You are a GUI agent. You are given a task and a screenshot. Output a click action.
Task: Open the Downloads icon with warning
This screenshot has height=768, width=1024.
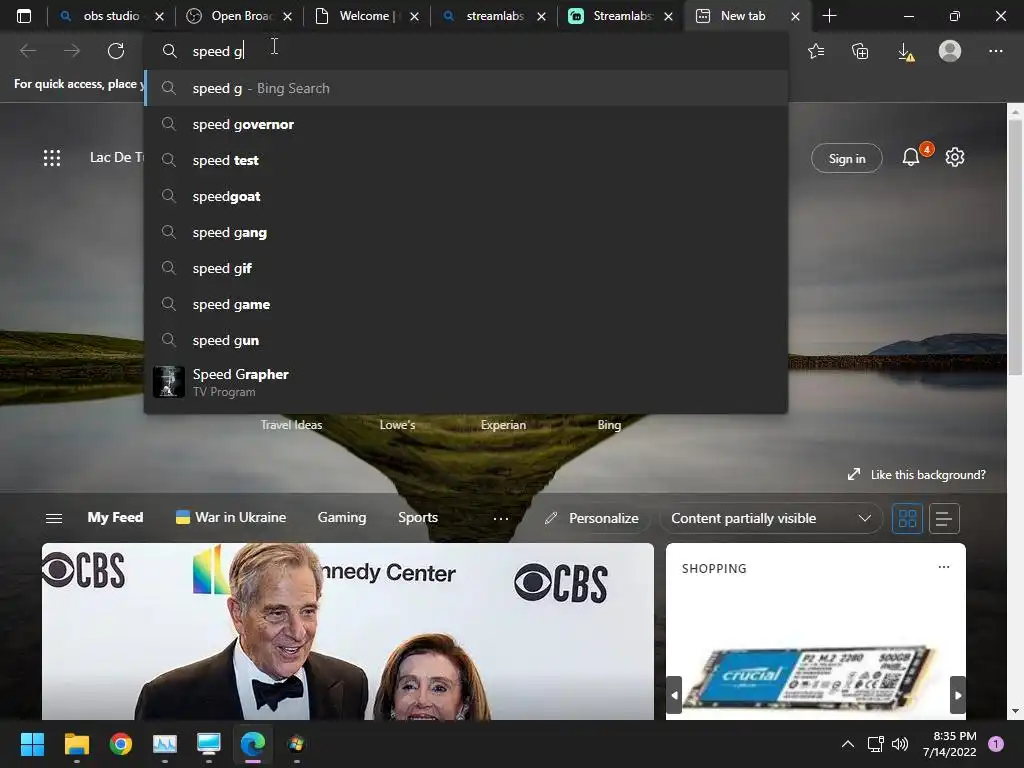tap(906, 52)
